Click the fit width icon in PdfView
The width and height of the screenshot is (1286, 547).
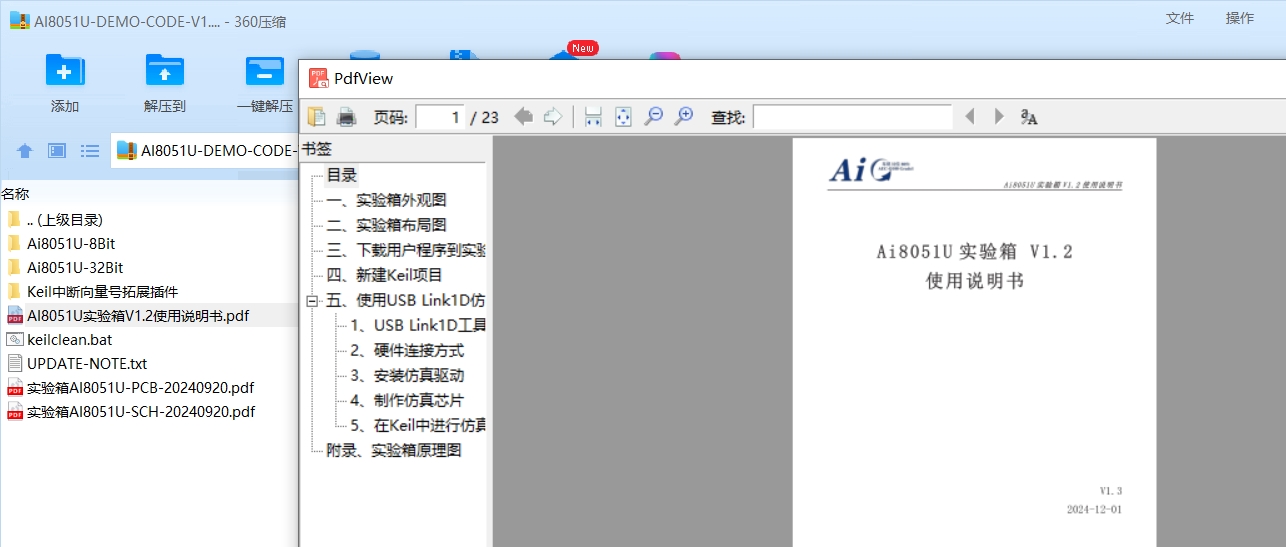point(593,117)
